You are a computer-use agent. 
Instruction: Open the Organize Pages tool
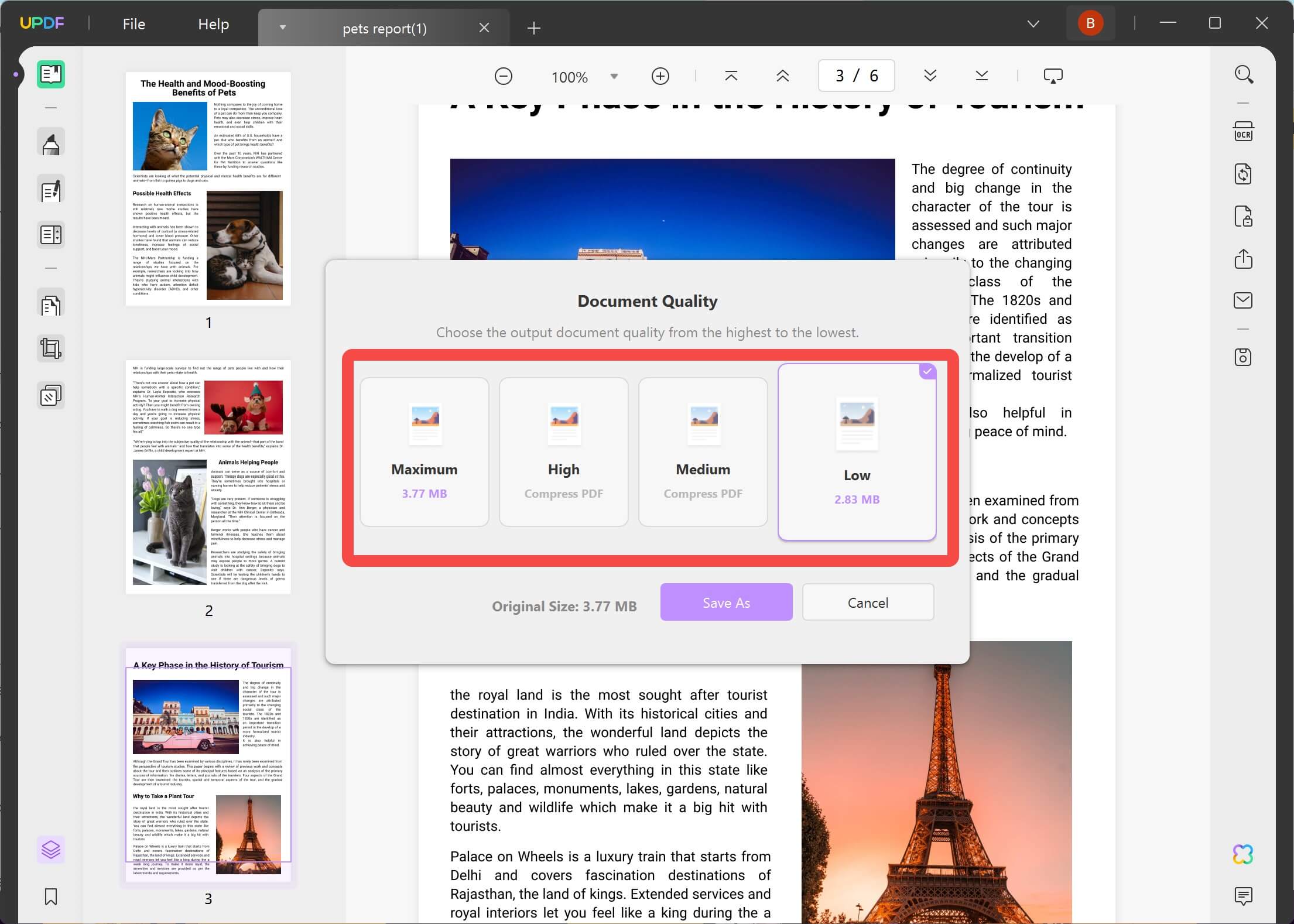51,304
